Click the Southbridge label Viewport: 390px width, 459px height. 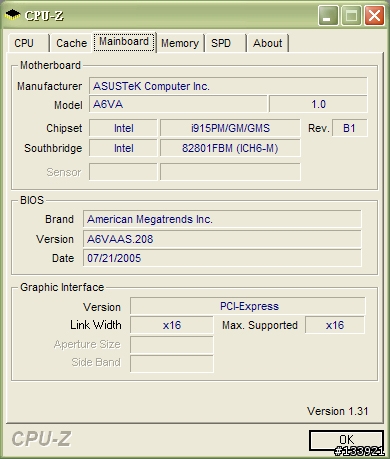pyautogui.click(x=53, y=148)
